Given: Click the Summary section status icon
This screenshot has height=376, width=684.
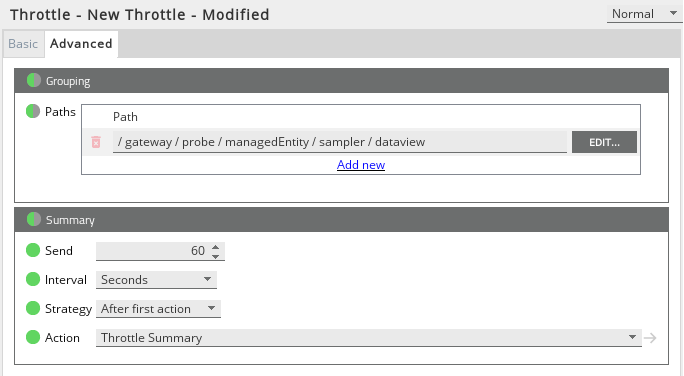Looking at the screenshot, I should click(34, 219).
